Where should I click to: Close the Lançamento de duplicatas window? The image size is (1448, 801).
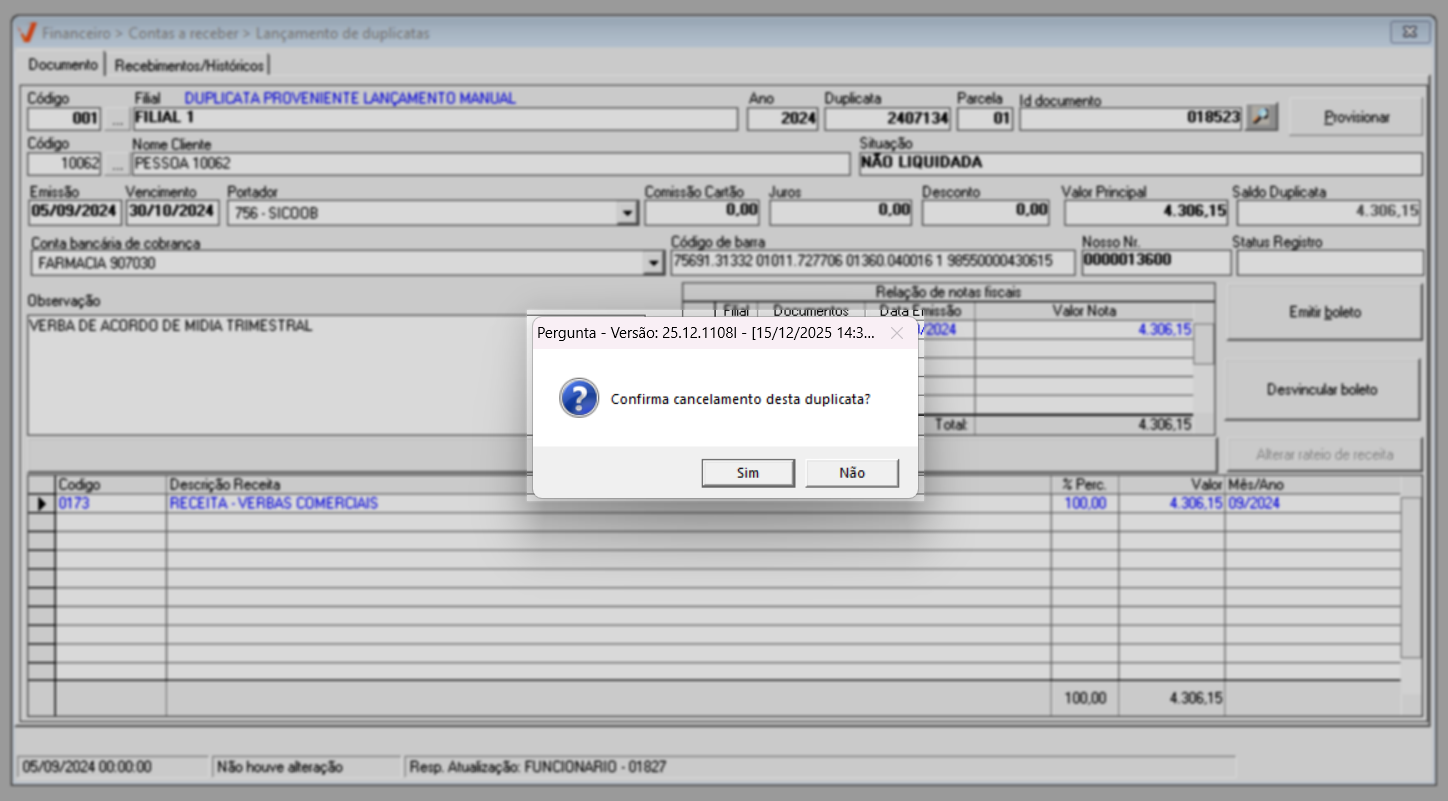click(1409, 32)
